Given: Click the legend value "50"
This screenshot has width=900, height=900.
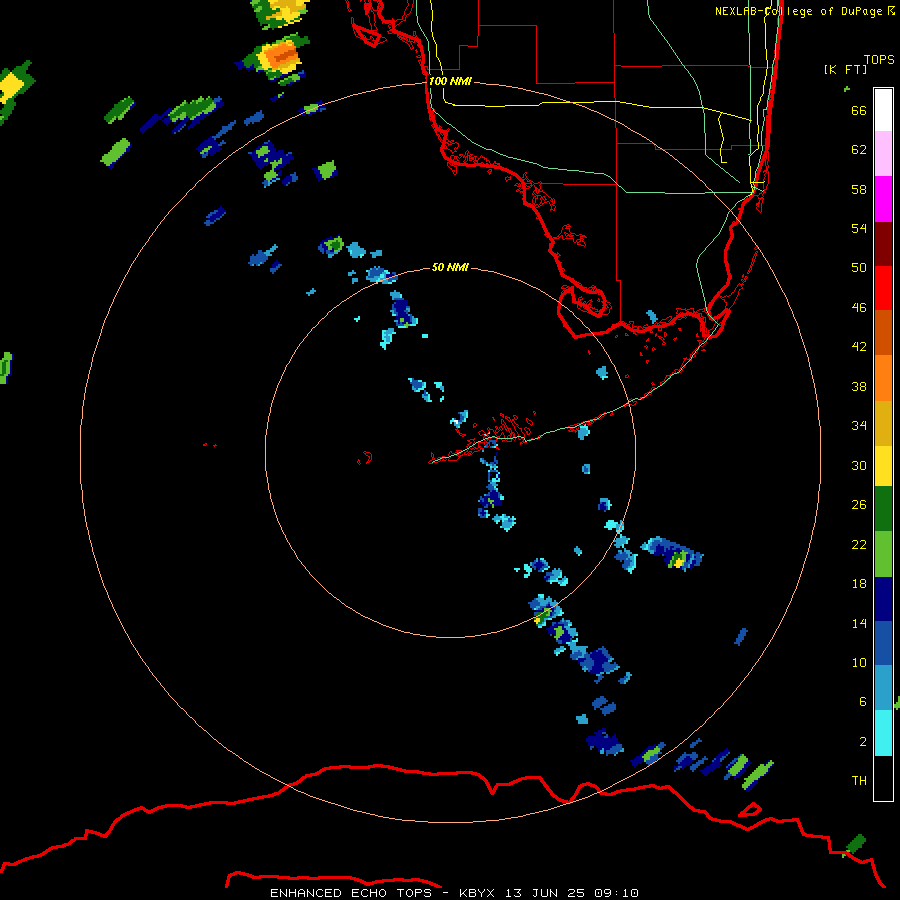Looking at the screenshot, I should (x=859, y=267).
